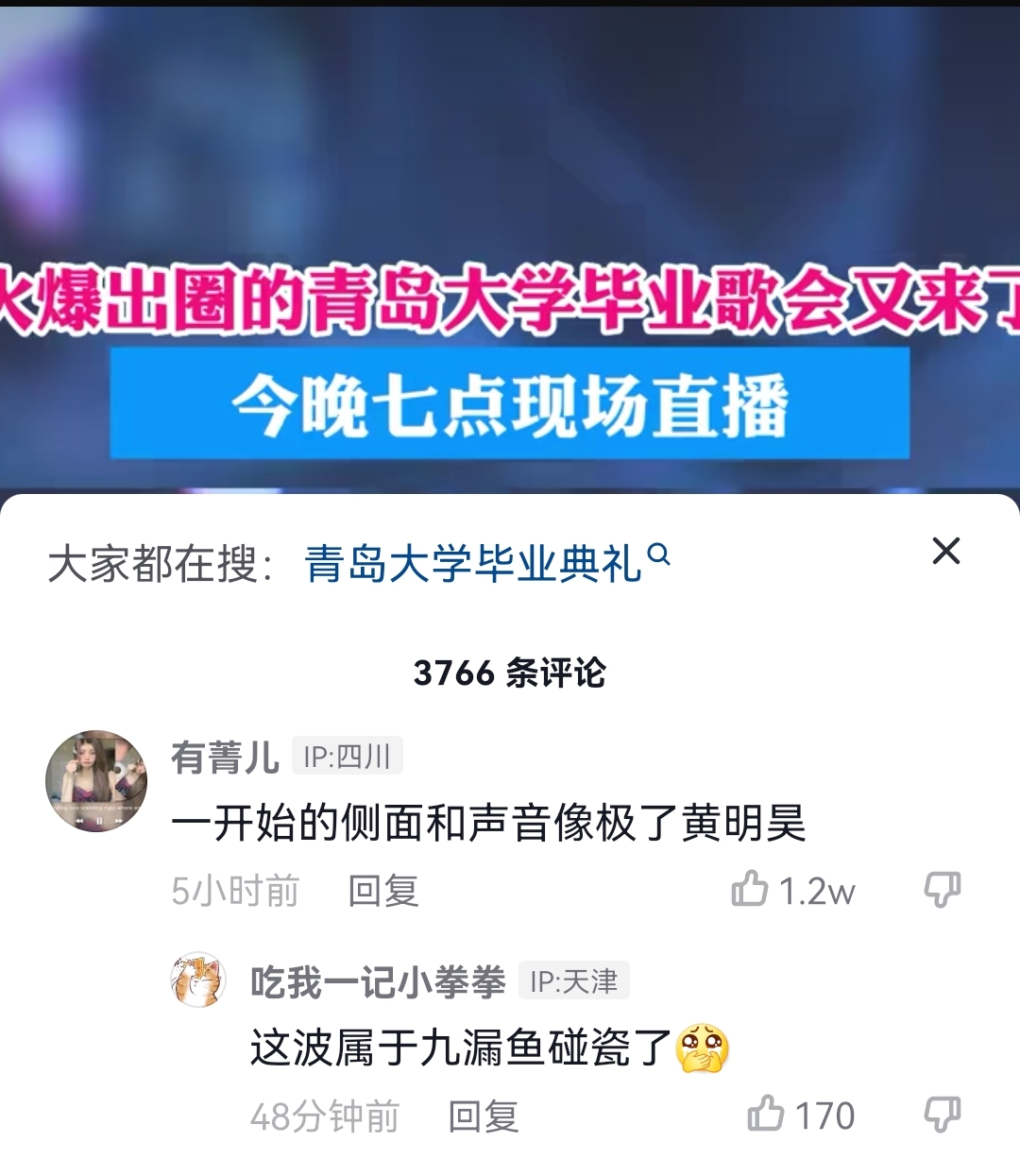Tap the video area above comments
This screenshot has height=1176, width=1020.
(510, 142)
